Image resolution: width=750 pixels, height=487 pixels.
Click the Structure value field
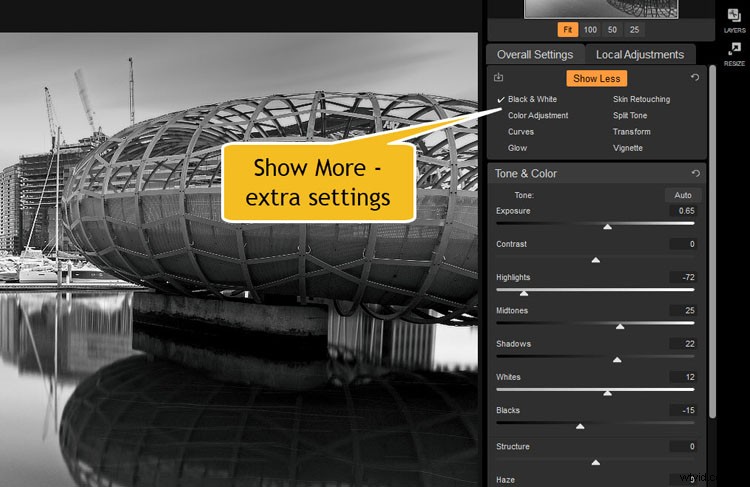pos(683,446)
